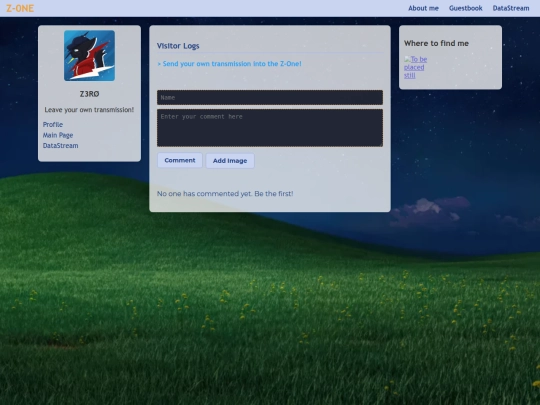Image resolution: width=540 pixels, height=405 pixels.
Task: Click the Z3RØ username text
Action: (90, 94)
